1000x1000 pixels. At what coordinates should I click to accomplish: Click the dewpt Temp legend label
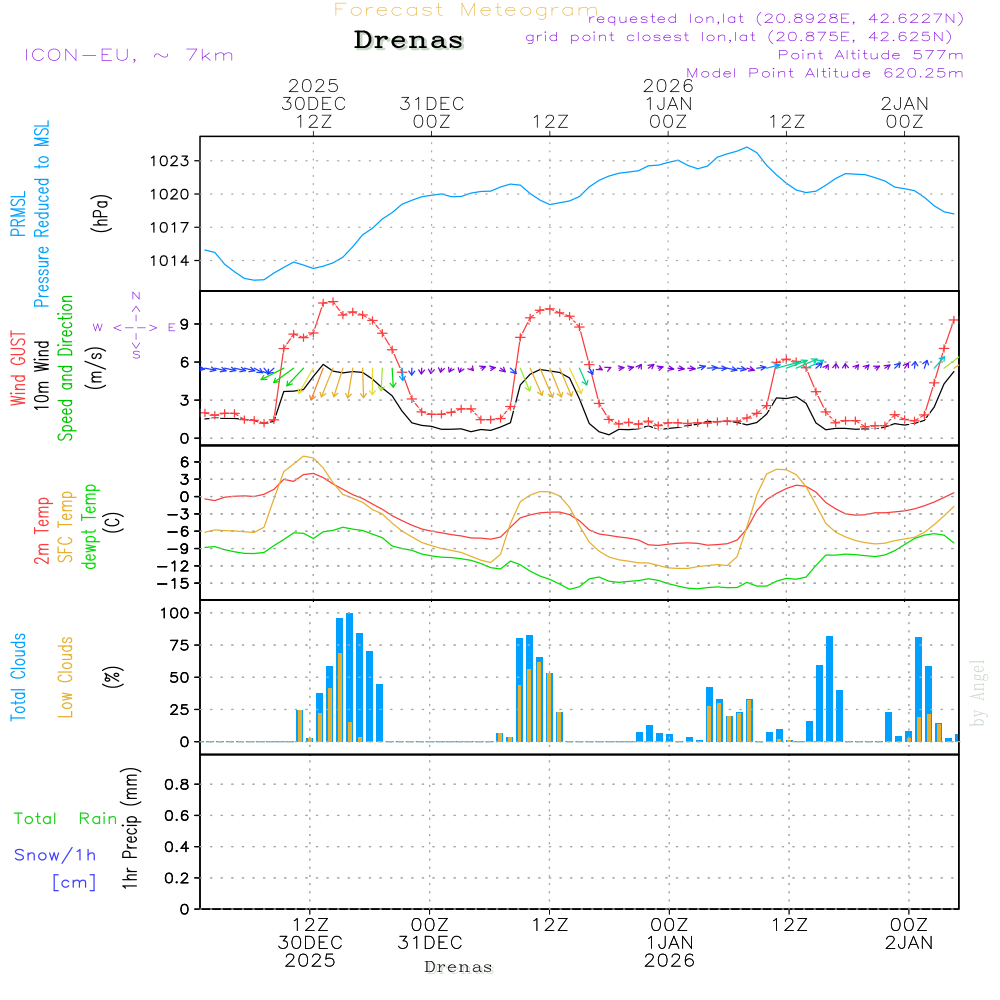(x=90, y=527)
